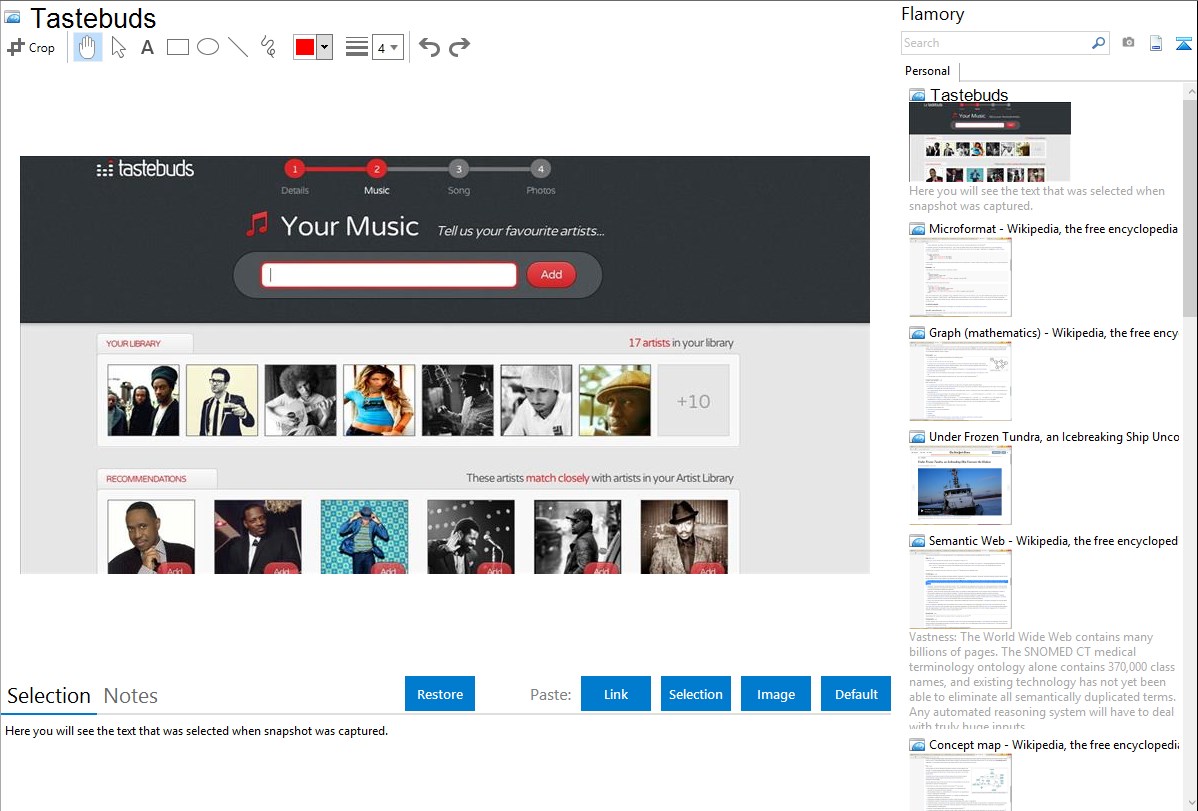Viewport: 1198px width, 811px height.
Task: Click the camera capture snapshot icon
Action: point(1128,43)
